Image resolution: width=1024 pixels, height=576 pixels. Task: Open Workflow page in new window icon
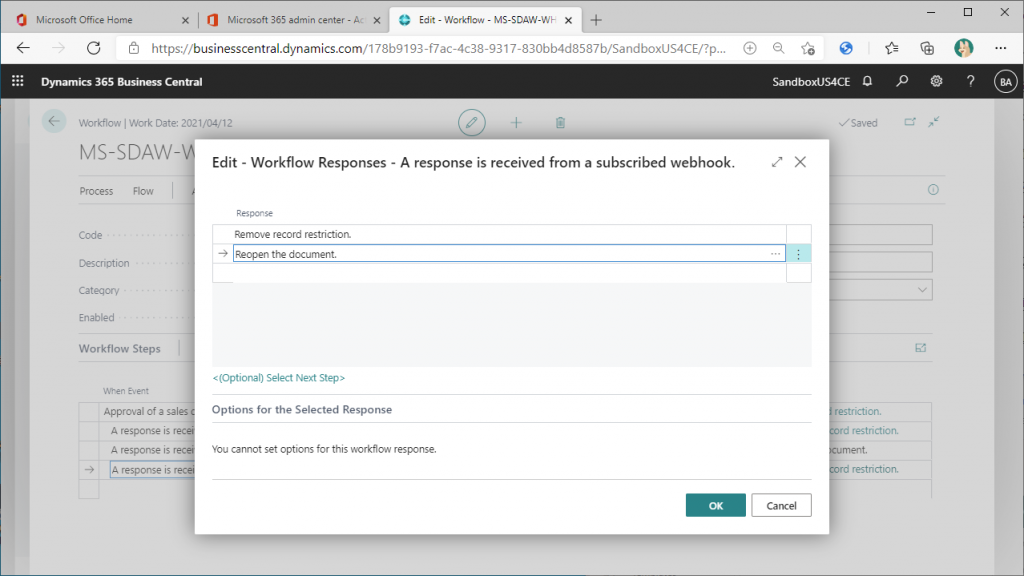pos(910,122)
